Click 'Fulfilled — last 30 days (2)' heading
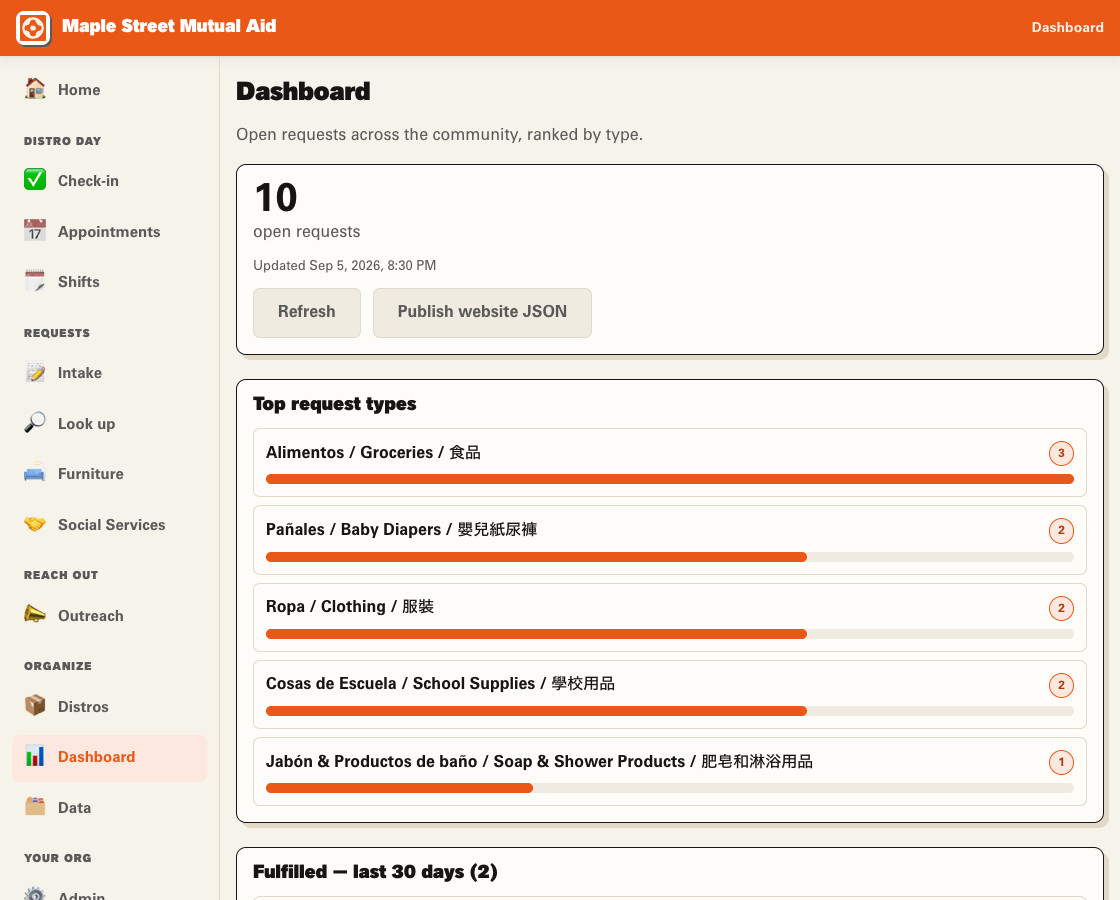1120x900 pixels. point(375,871)
